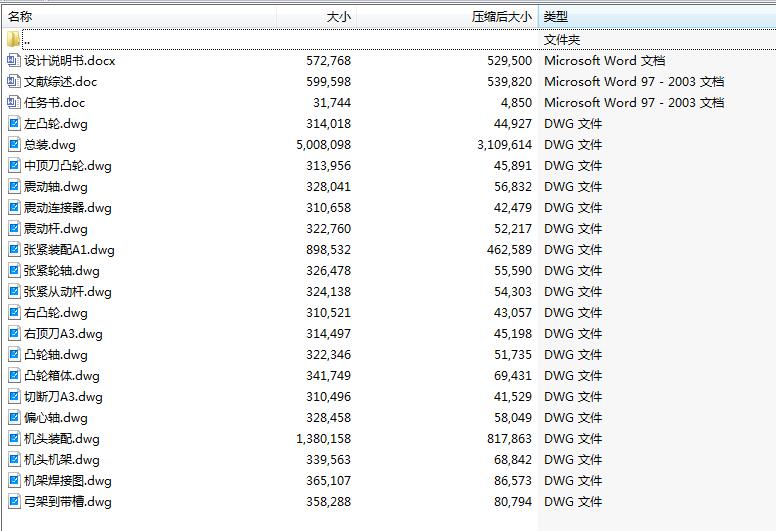Viewport: 776px width, 531px height.
Task: Select file name 中顶刀凸轮.dwg
Action: click(x=68, y=166)
